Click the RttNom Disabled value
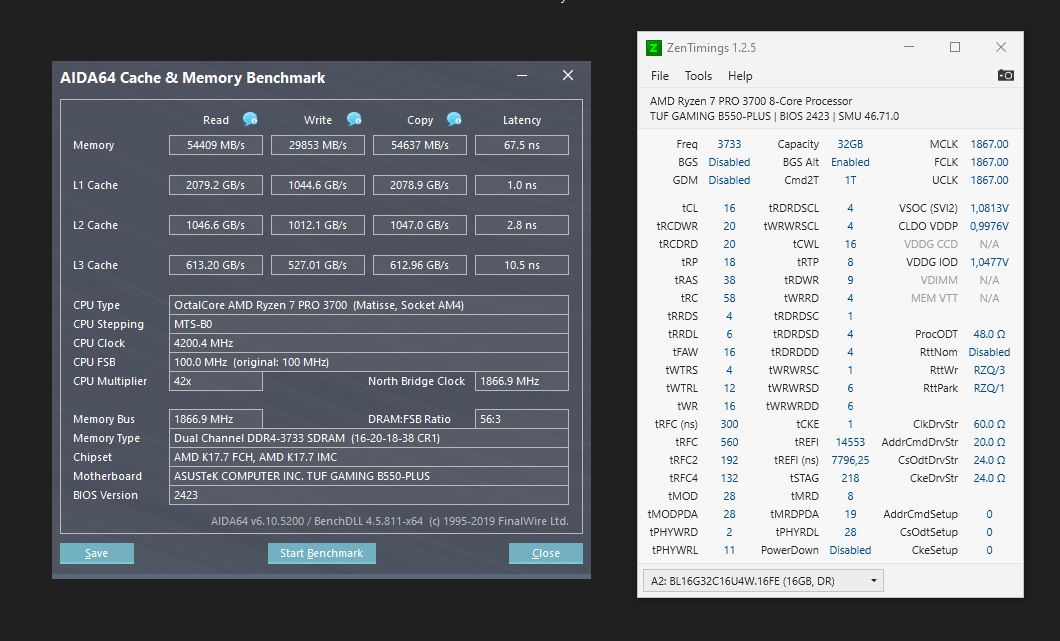 989,352
